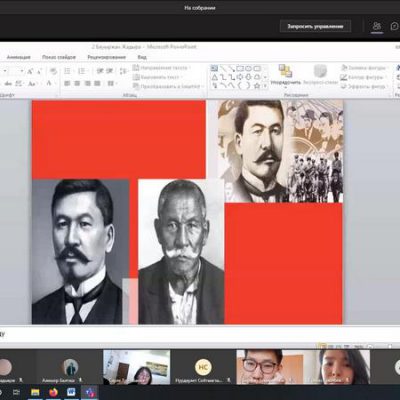Open Word from the taskbar
This screenshot has height=400, width=400.
pos(71,393)
